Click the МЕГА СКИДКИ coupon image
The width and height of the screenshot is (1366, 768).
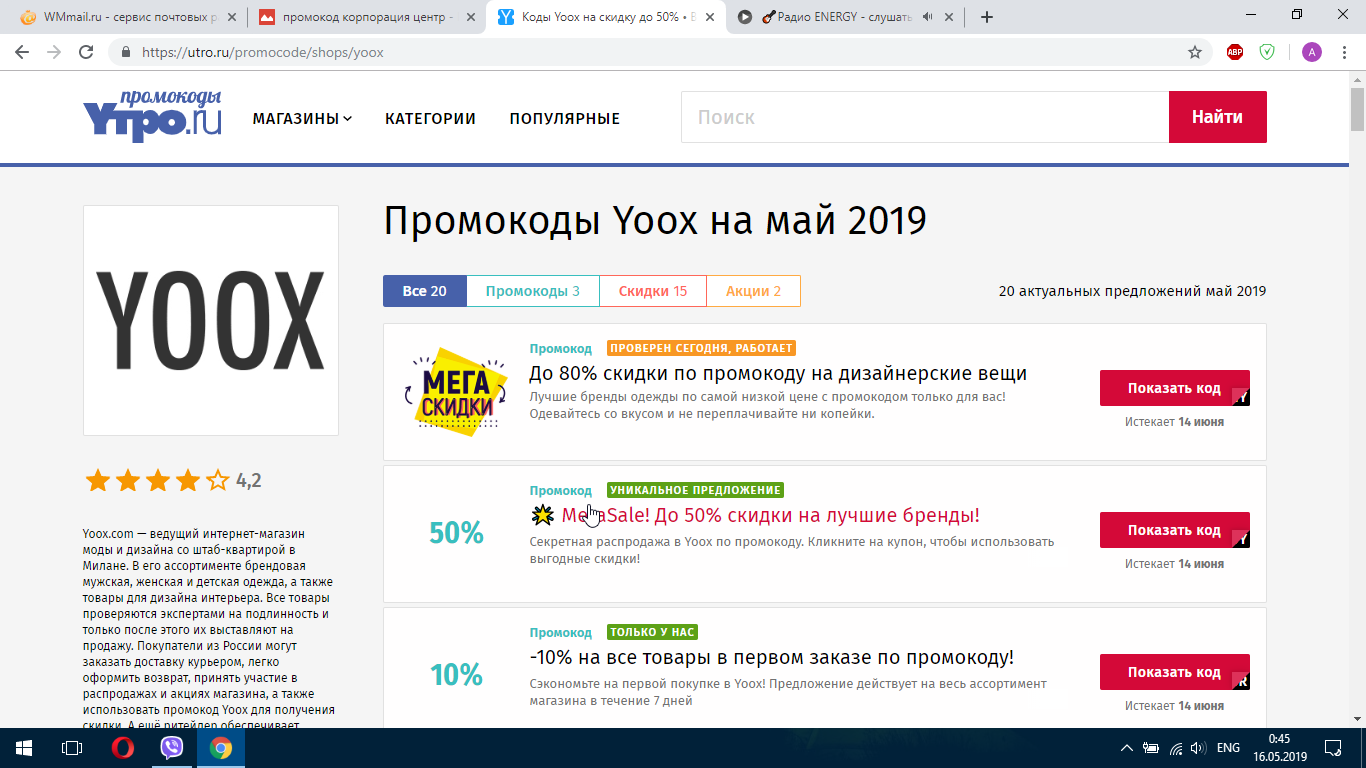pos(456,392)
